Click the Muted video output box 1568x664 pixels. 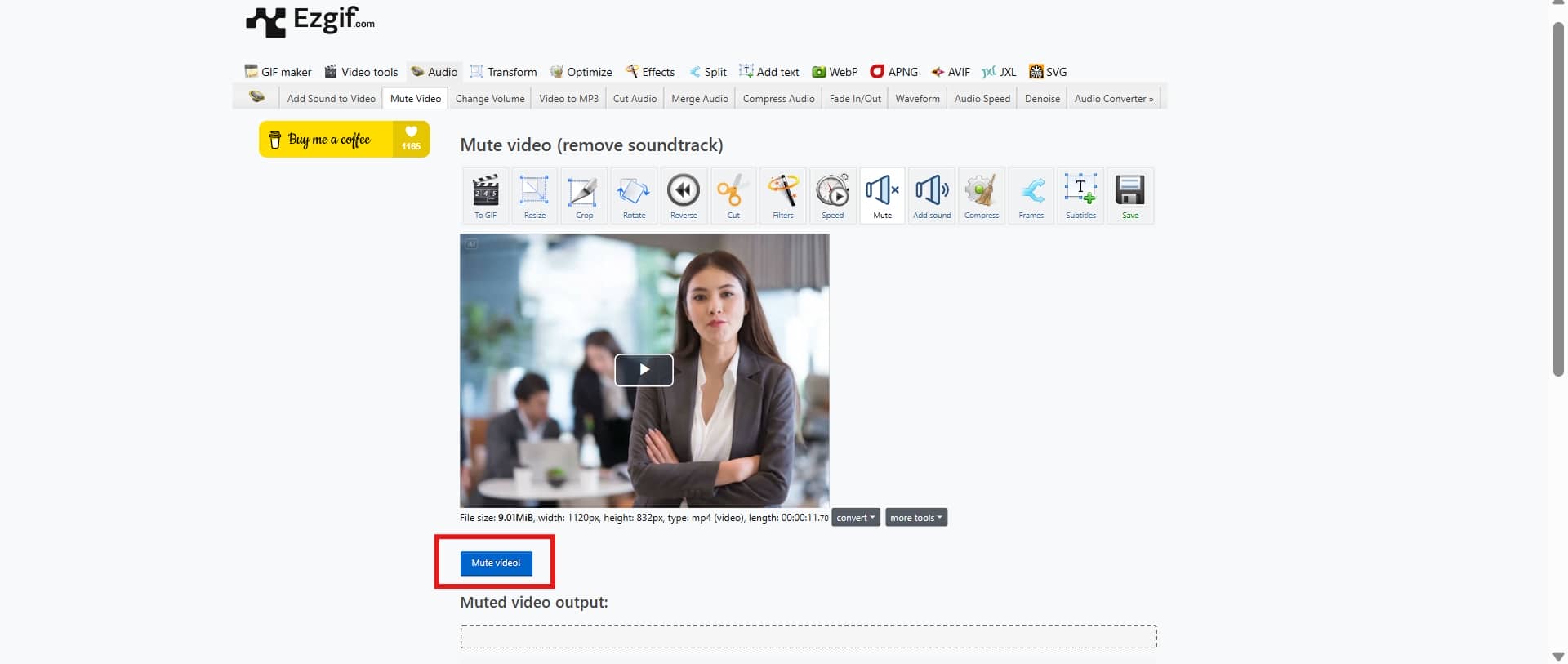[808, 636]
